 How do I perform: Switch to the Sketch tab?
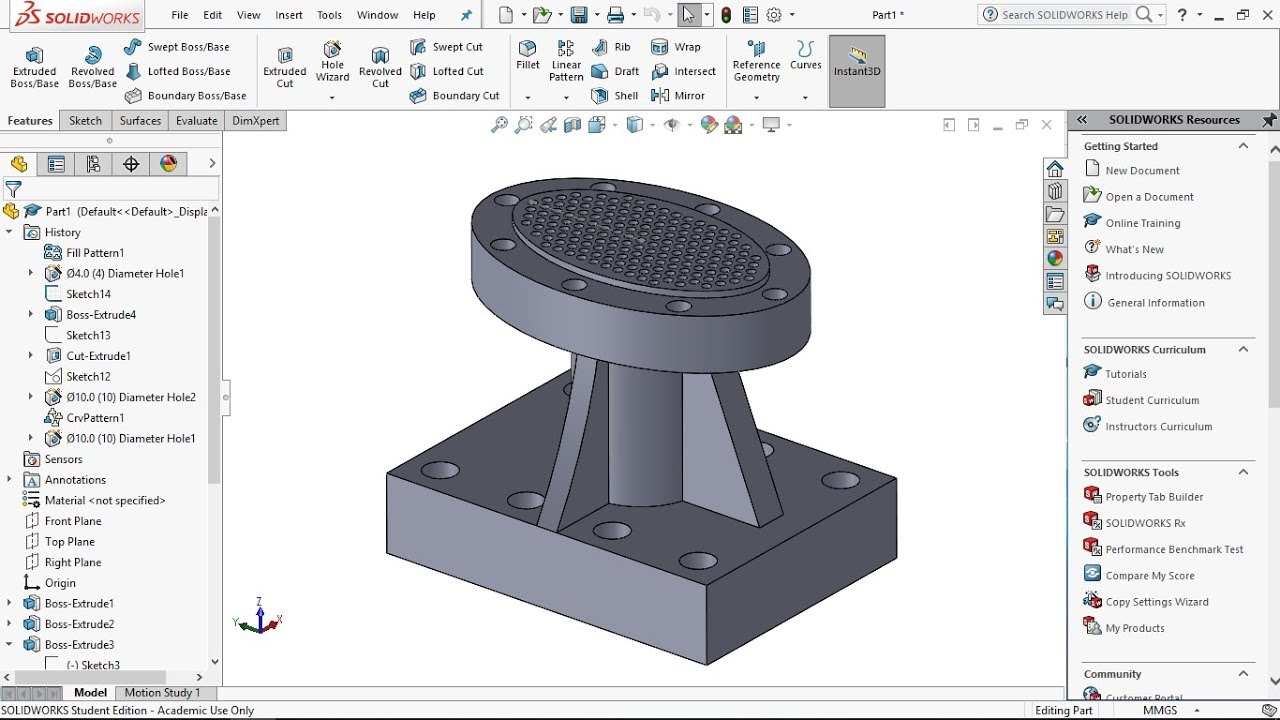[x=85, y=121]
